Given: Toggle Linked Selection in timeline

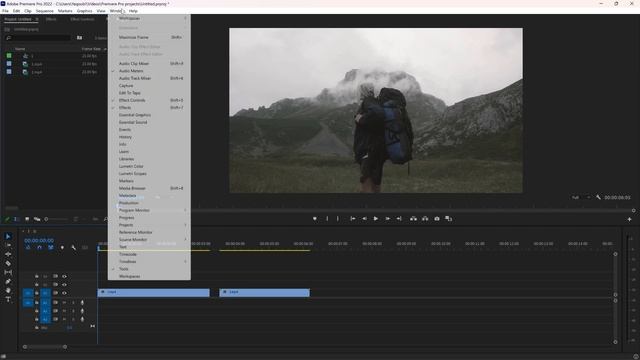Looking at the screenshot, I should (51, 247).
